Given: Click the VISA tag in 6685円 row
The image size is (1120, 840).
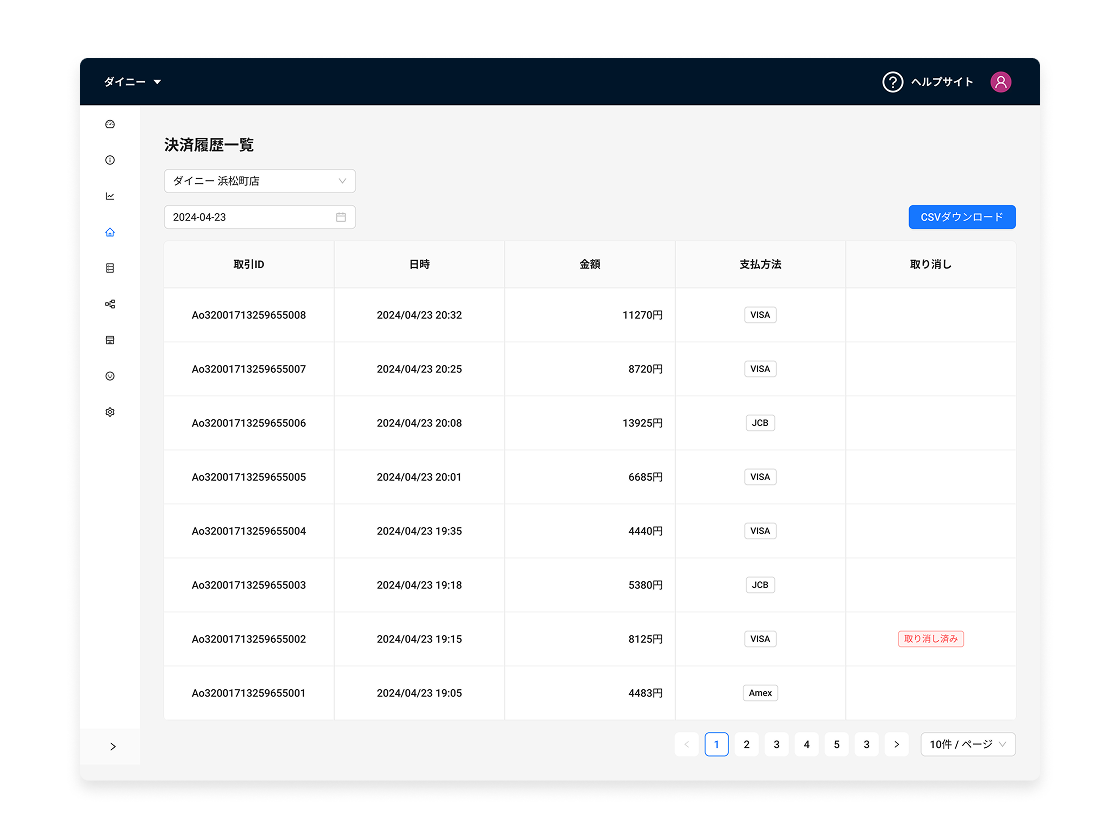Looking at the screenshot, I should coord(760,477).
